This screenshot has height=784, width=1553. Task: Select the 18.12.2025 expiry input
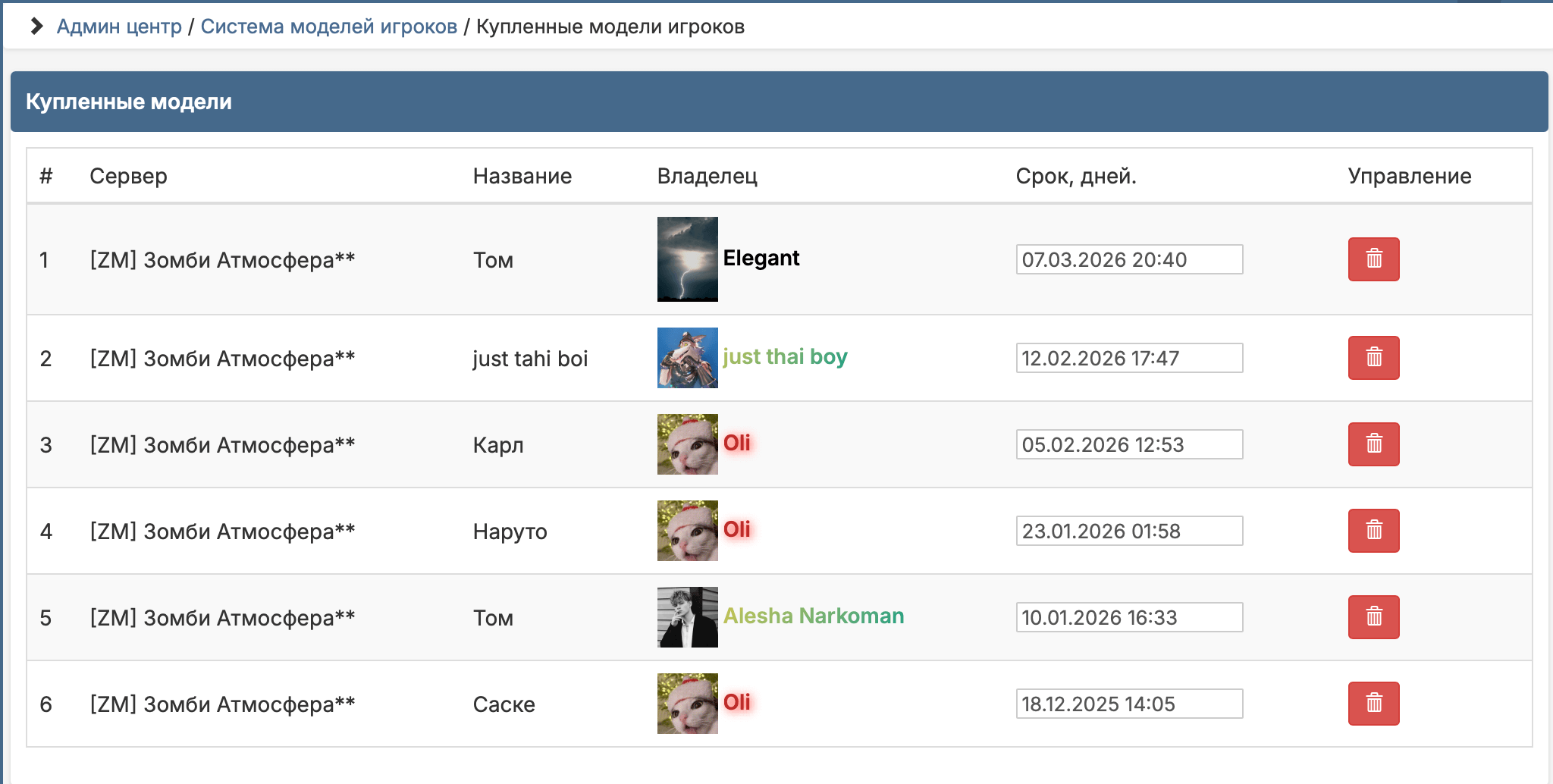point(1129,704)
